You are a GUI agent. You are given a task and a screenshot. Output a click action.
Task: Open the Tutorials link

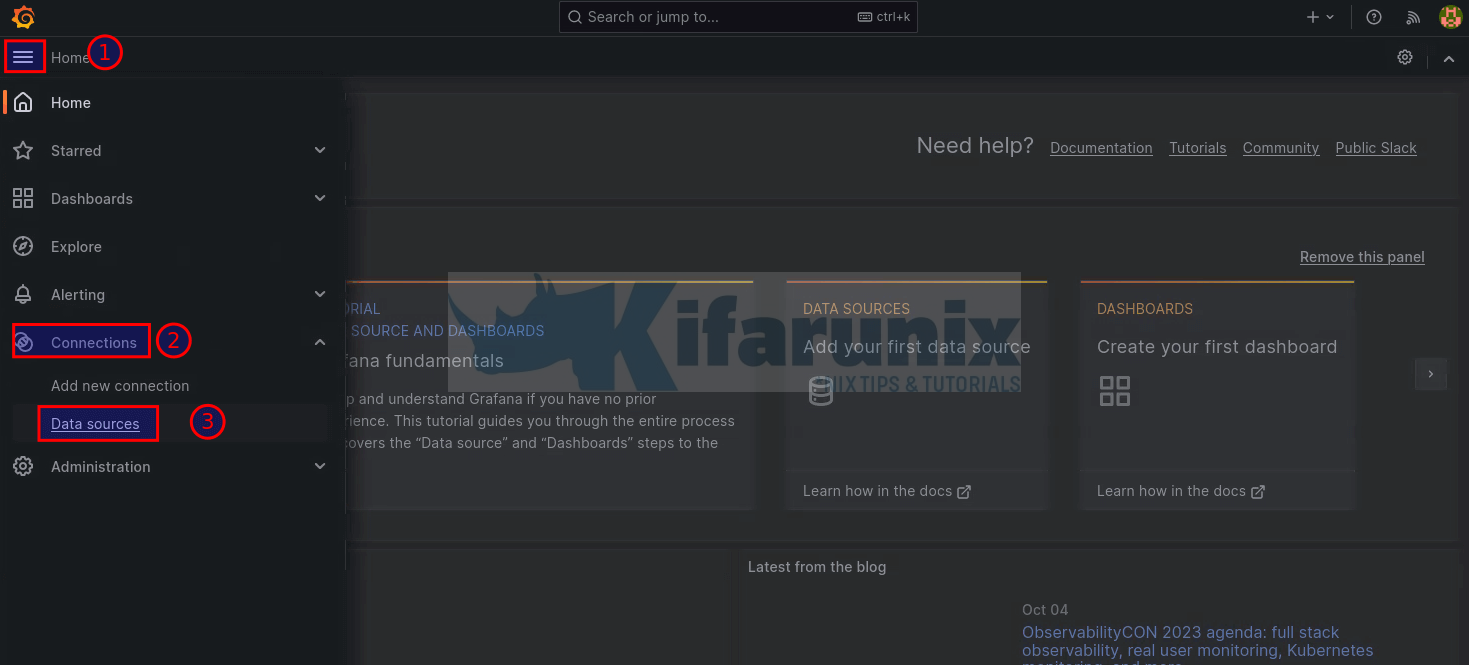1198,148
